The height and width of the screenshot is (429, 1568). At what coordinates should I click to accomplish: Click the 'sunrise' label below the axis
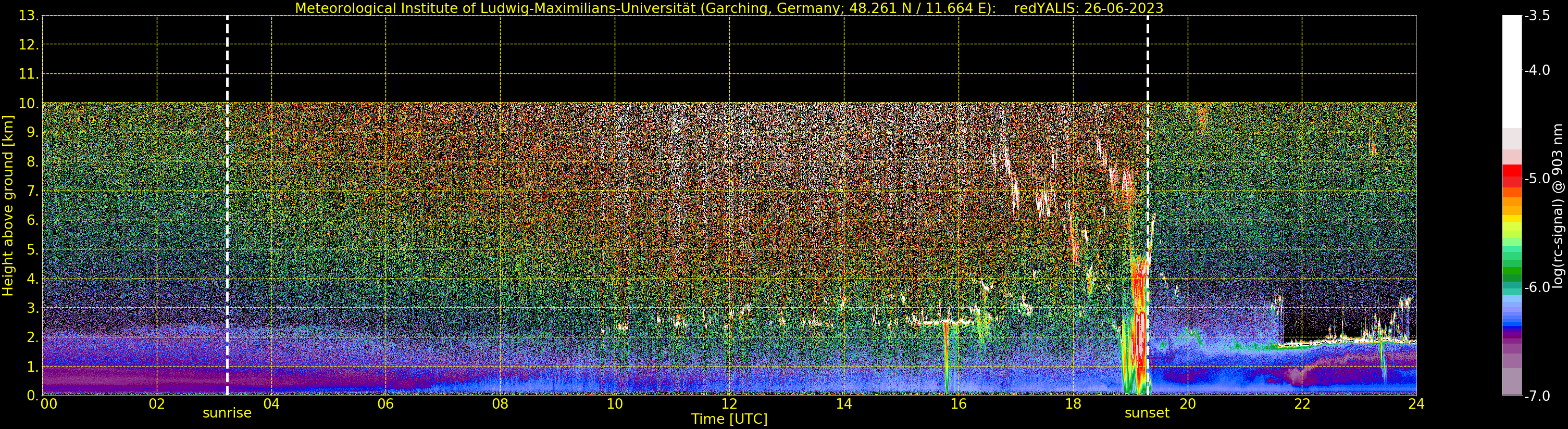point(227,413)
